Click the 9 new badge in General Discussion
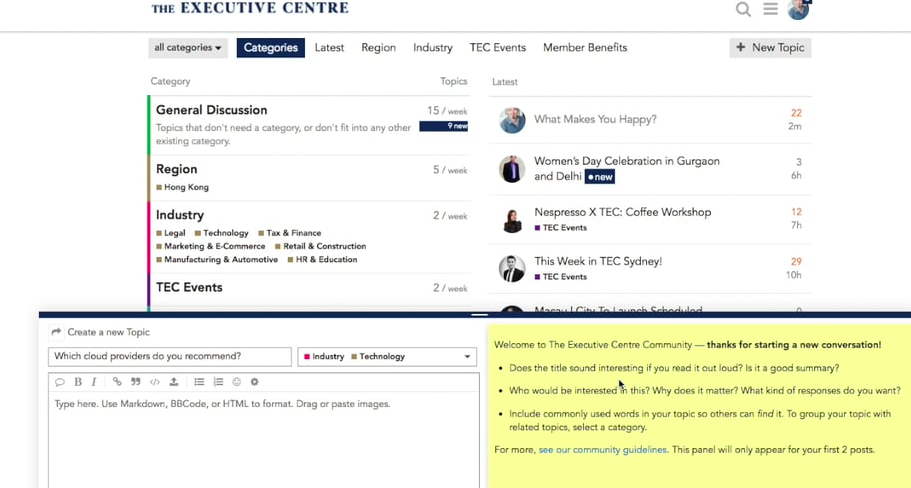Image resolution: width=911 pixels, height=488 pixels. tap(444, 126)
